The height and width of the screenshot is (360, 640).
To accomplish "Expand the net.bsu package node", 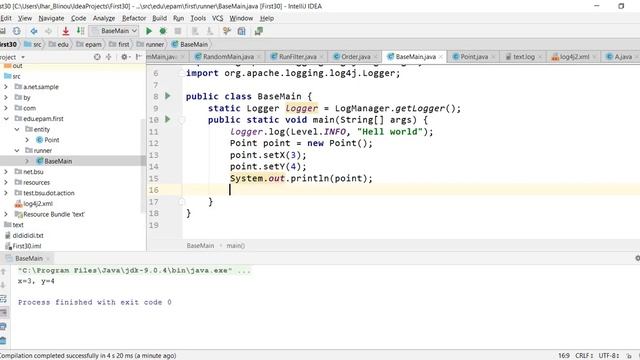I will tap(6, 172).
